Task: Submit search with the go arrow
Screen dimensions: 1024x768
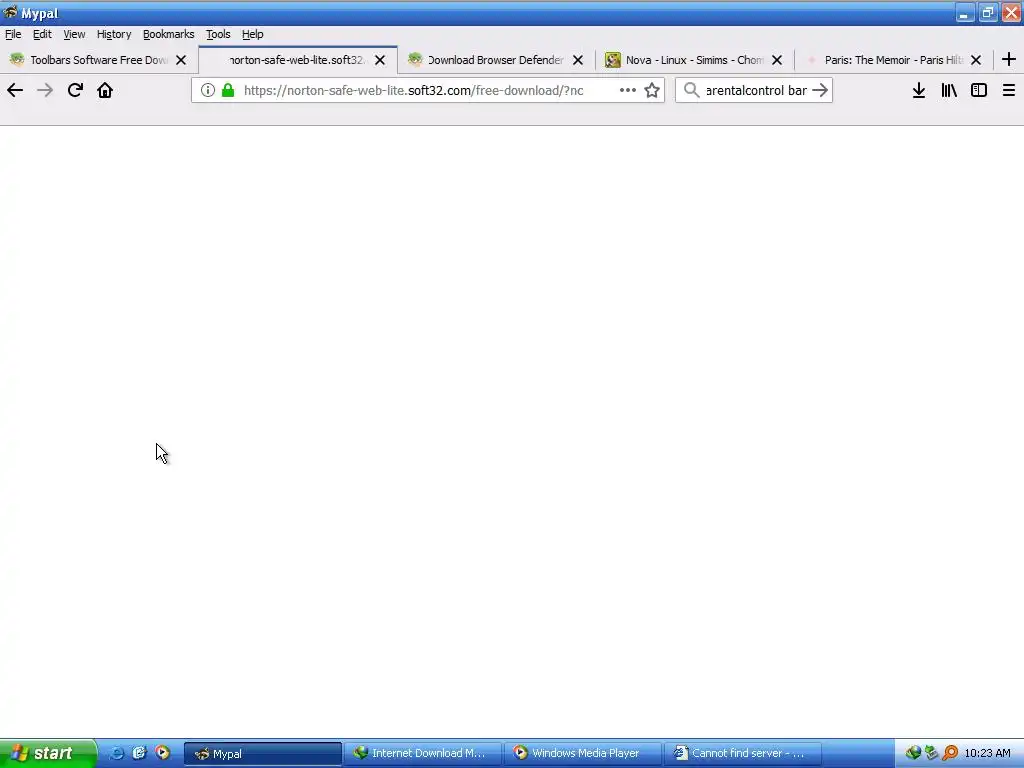Action: [x=820, y=90]
